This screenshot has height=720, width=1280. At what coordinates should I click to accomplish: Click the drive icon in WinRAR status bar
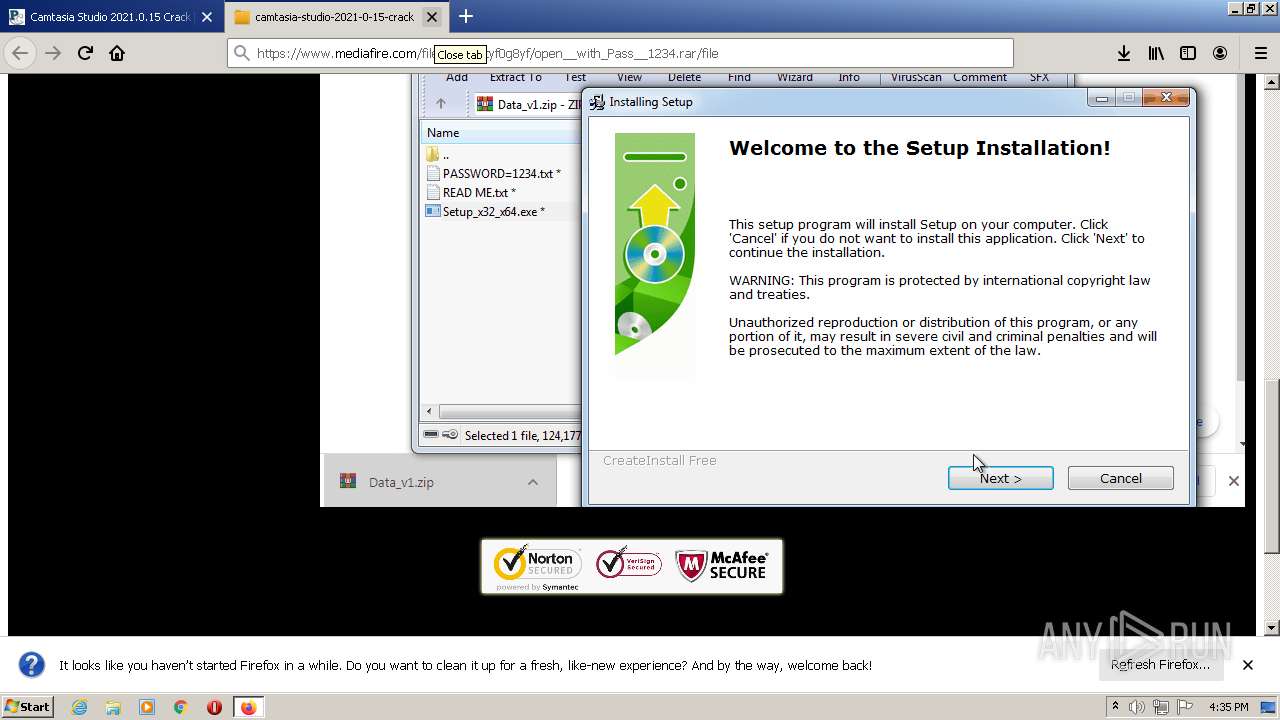431,434
